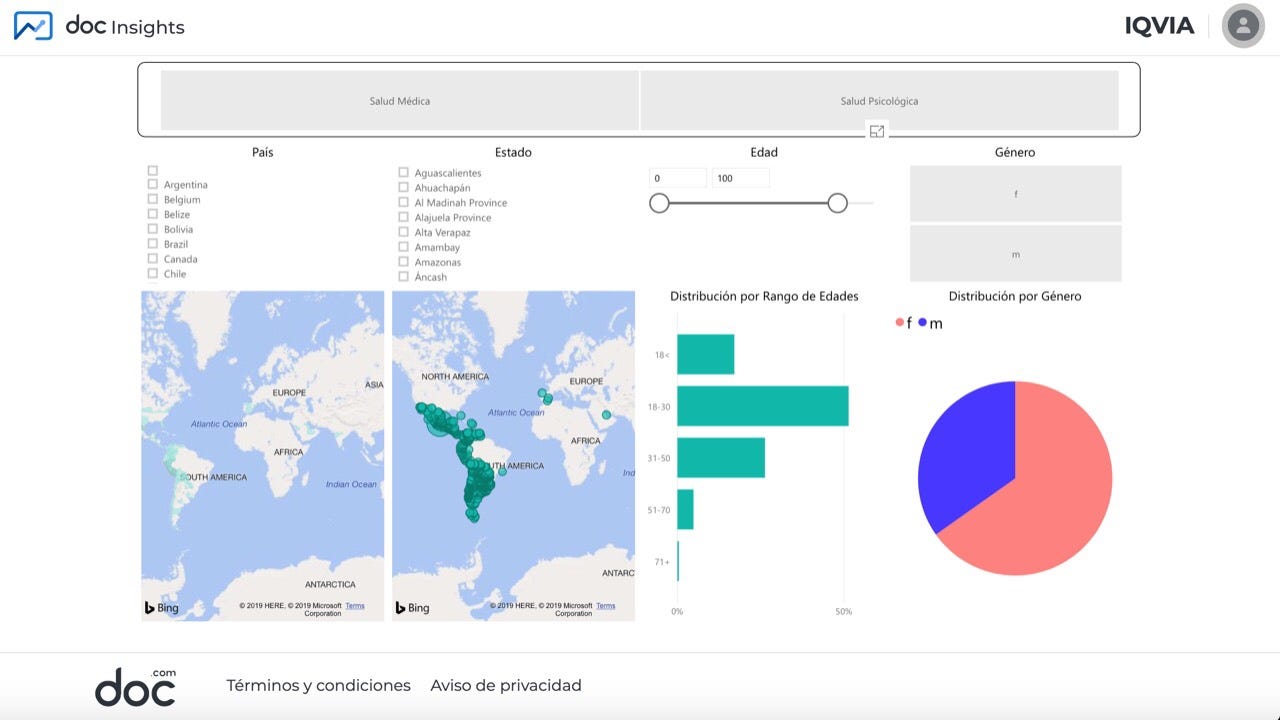Click the pink f legend dot

[900, 322]
